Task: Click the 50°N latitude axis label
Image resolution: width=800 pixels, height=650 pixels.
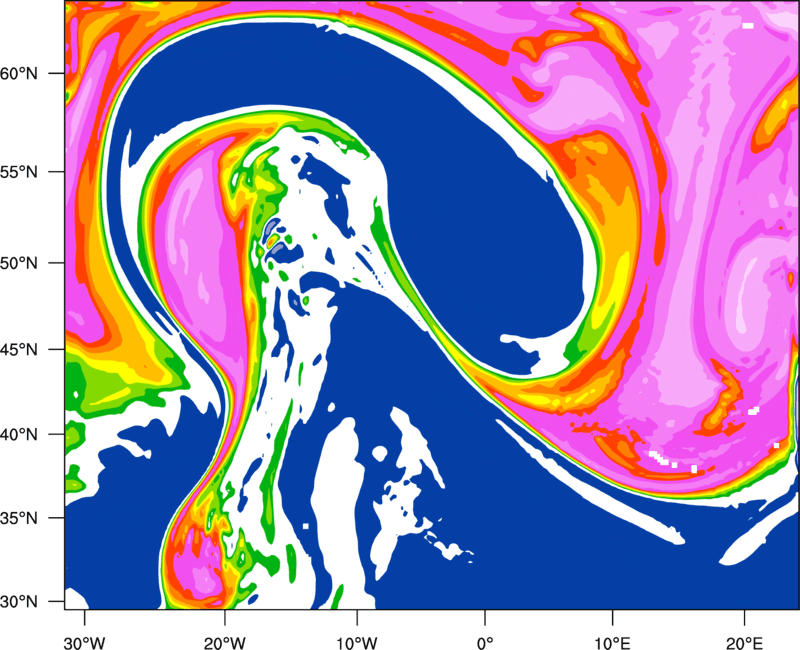Action: pyautogui.click(x=19, y=263)
